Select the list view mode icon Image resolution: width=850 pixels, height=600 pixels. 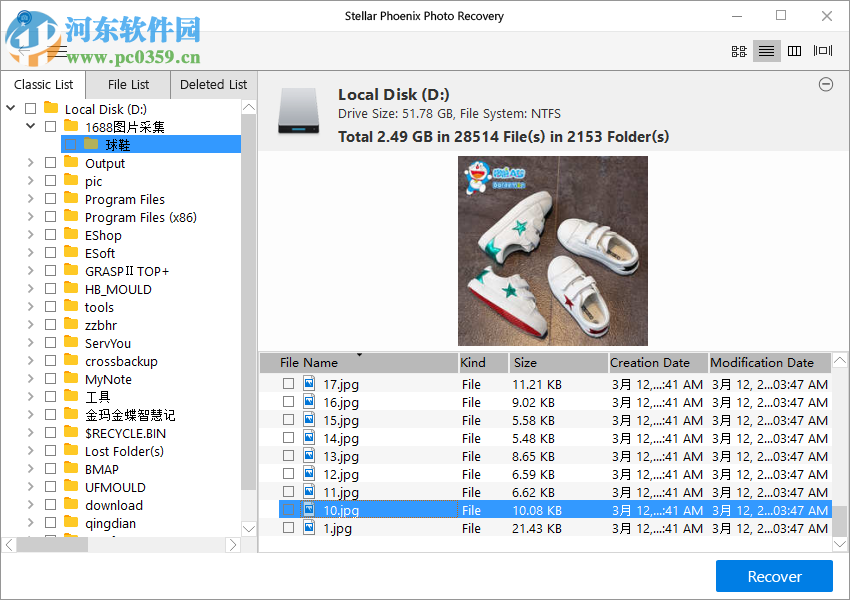(766, 50)
